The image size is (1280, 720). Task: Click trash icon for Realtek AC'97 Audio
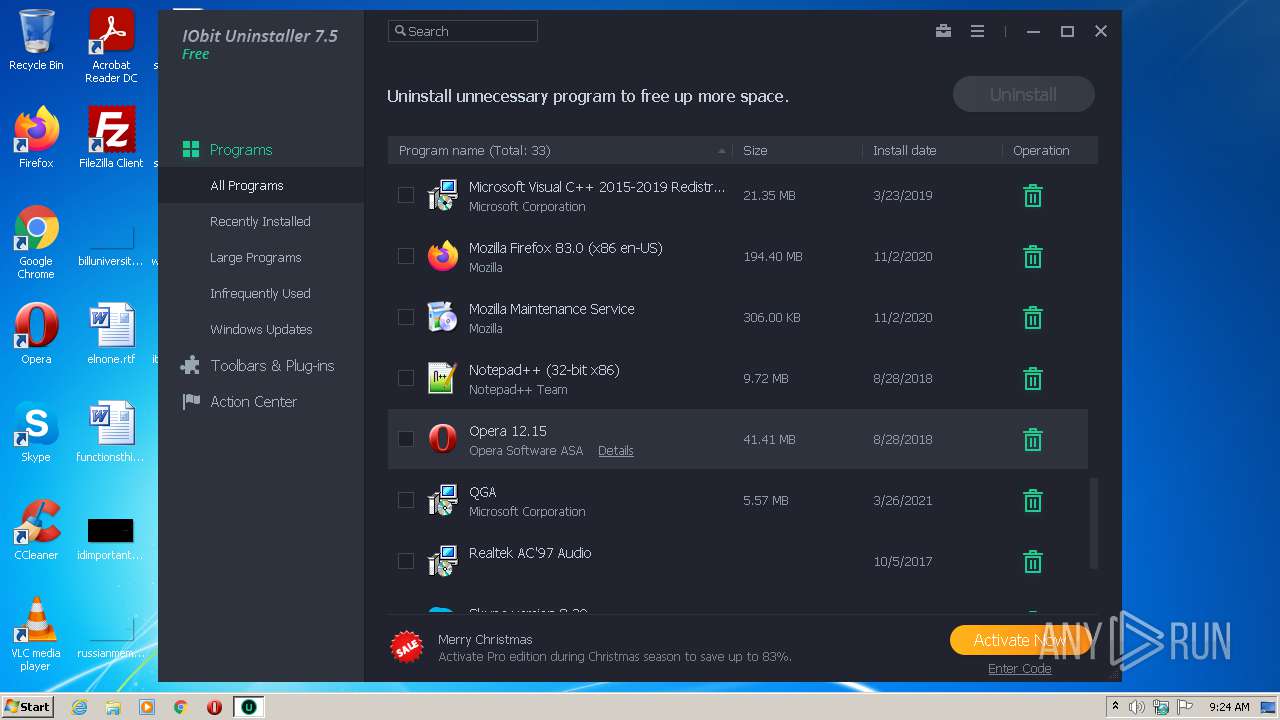(x=1033, y=562)
